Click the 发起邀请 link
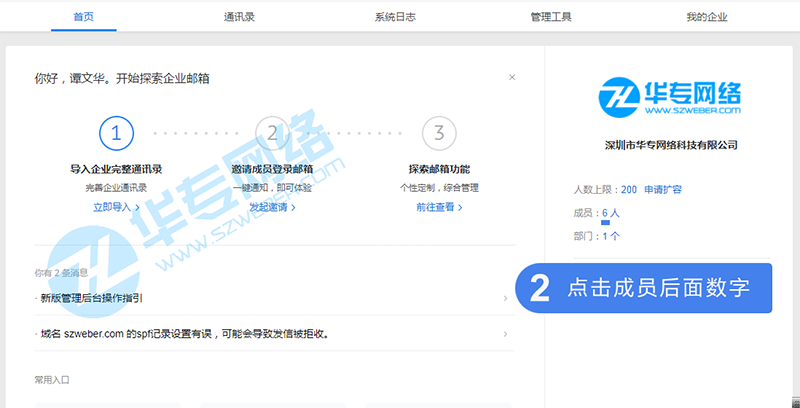 point(271,207)
